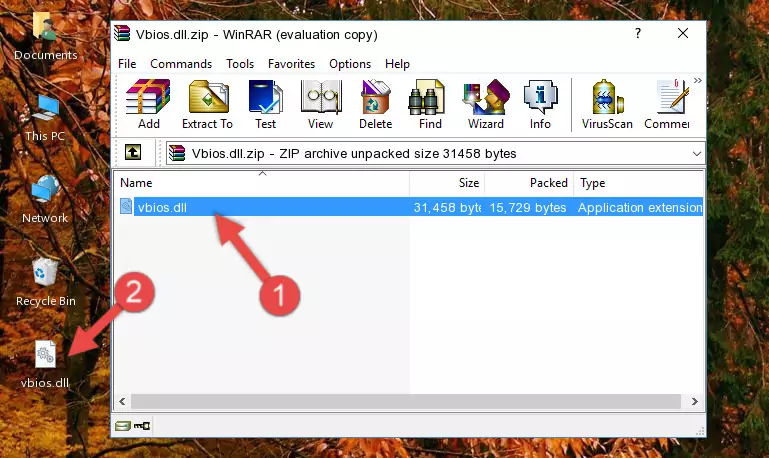Click the WinRAR title bar help question mark

[x=638, y=33]
